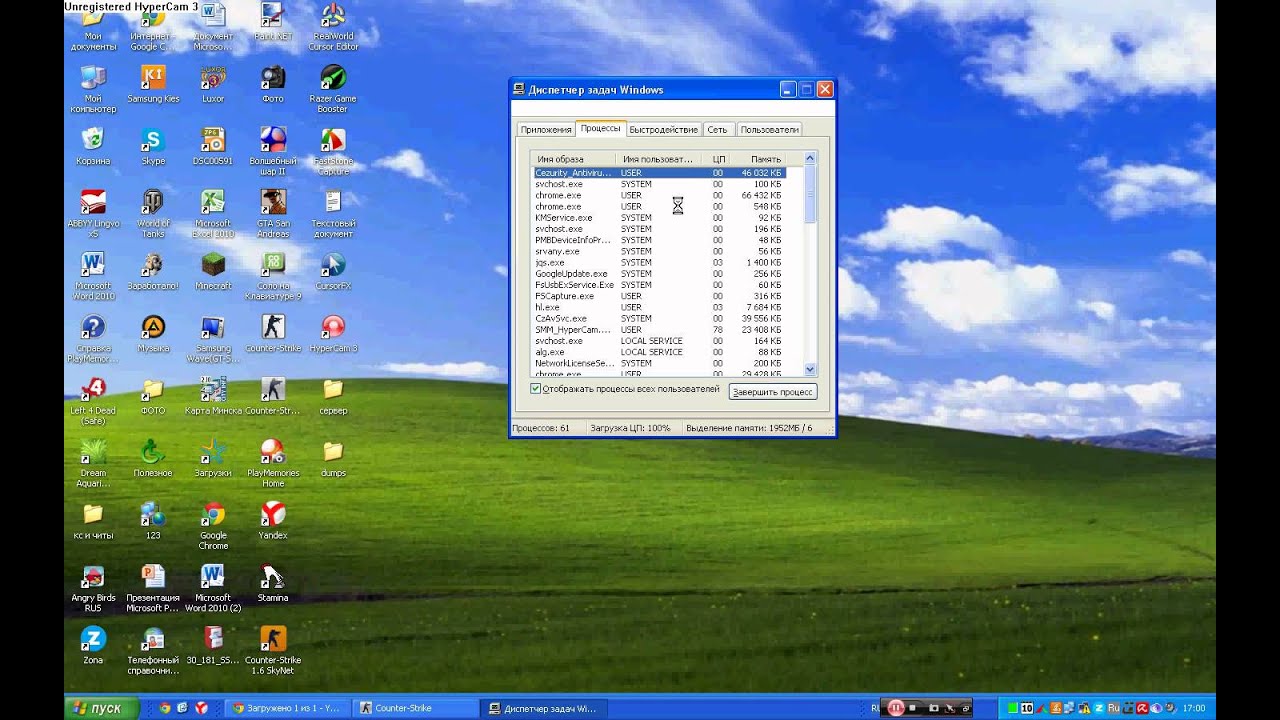Switch to the Быстродействие tab

click(x=664, y=129)
